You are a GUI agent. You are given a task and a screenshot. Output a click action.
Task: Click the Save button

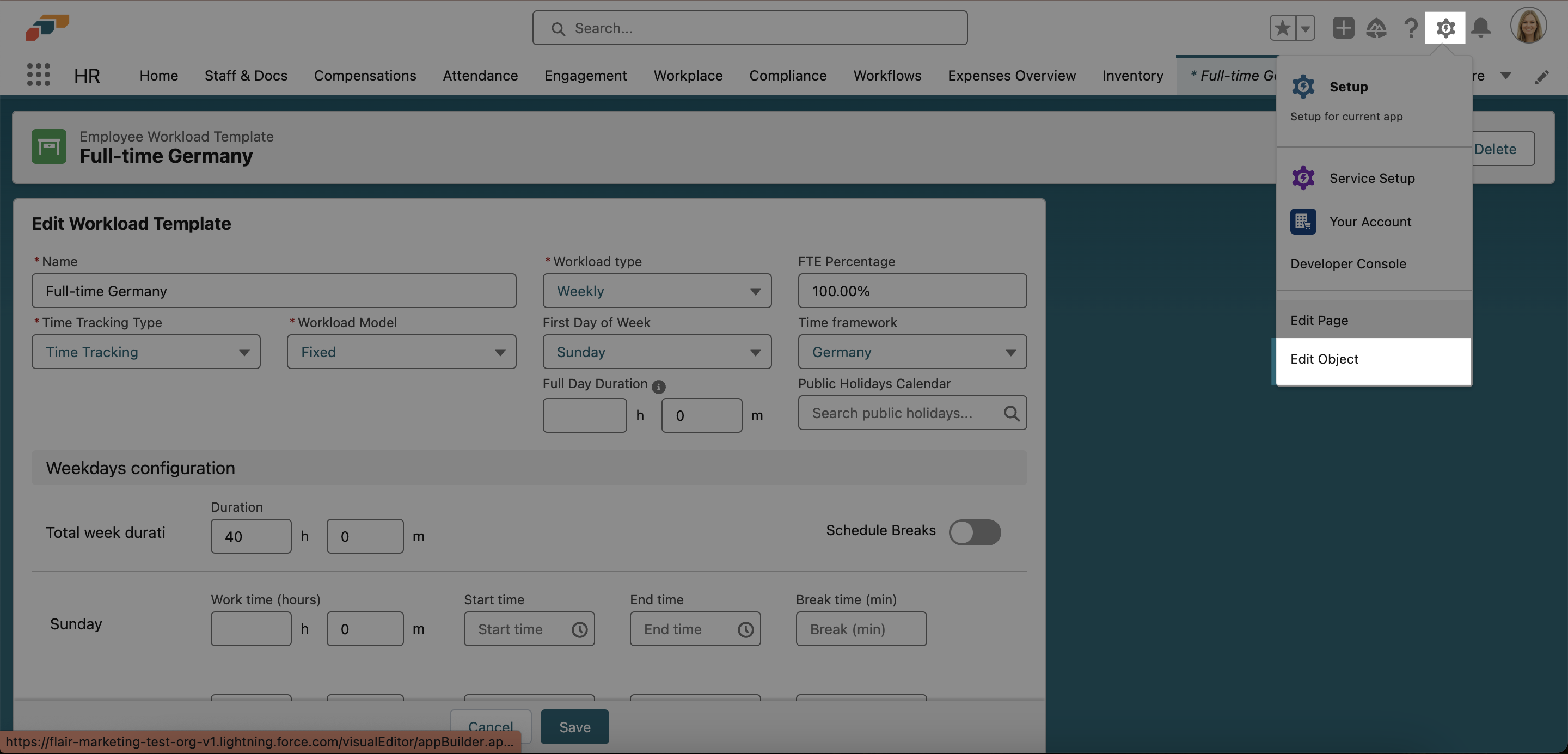[x=575, y=726]
